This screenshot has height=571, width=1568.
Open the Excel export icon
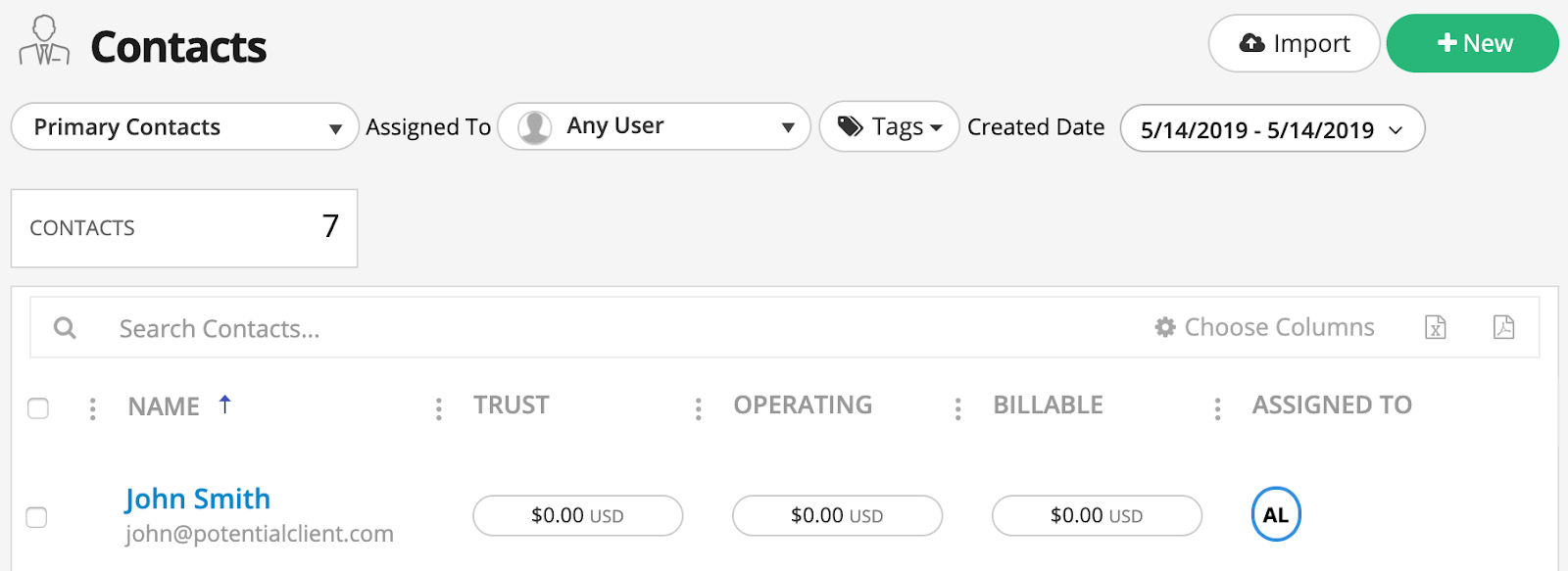coord(1435,328)
